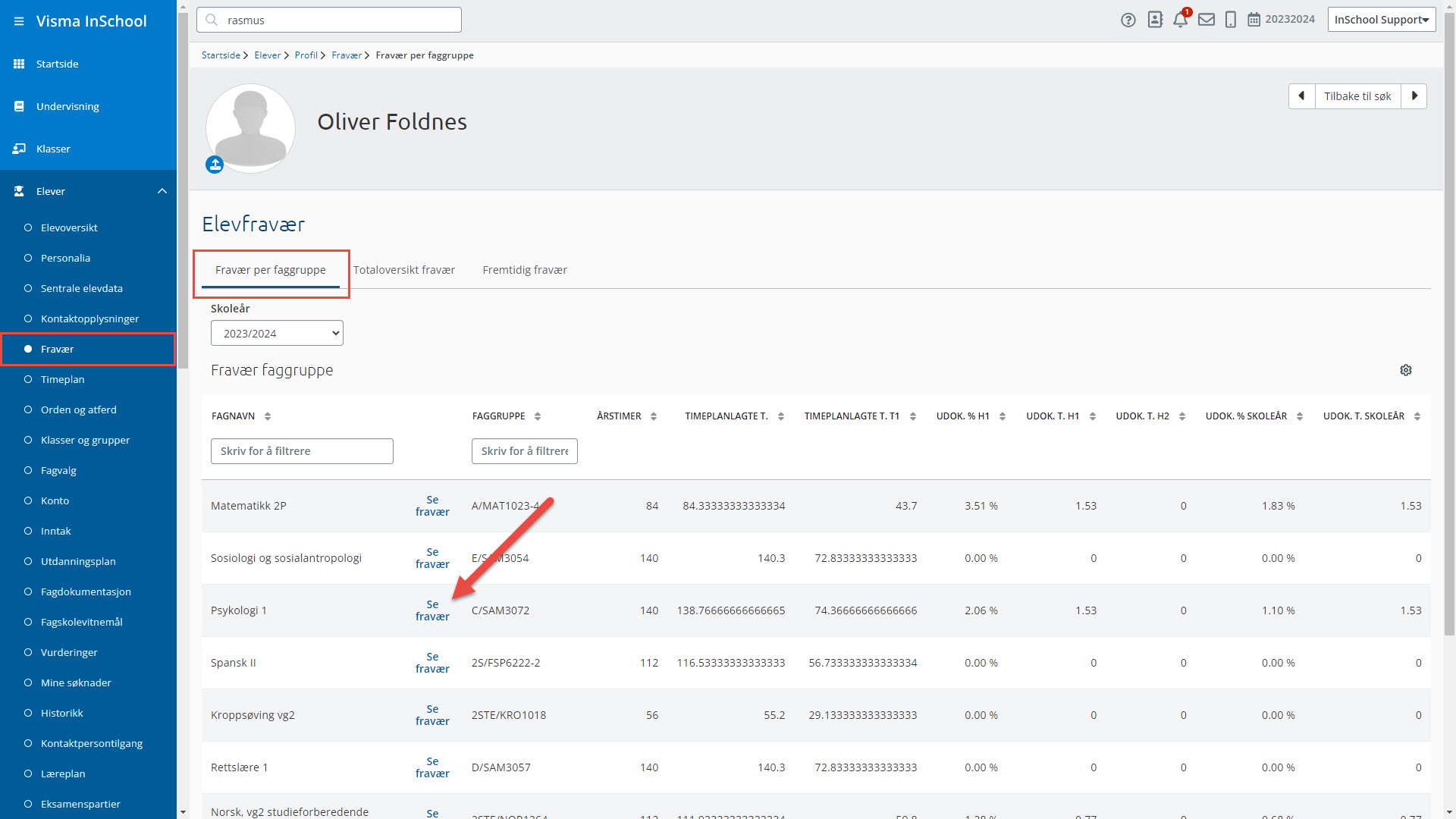This screenshot has height=819, width=1456.
Task: Sort table by FAGNAVN column arrows
Action: [x=267, y=416]
